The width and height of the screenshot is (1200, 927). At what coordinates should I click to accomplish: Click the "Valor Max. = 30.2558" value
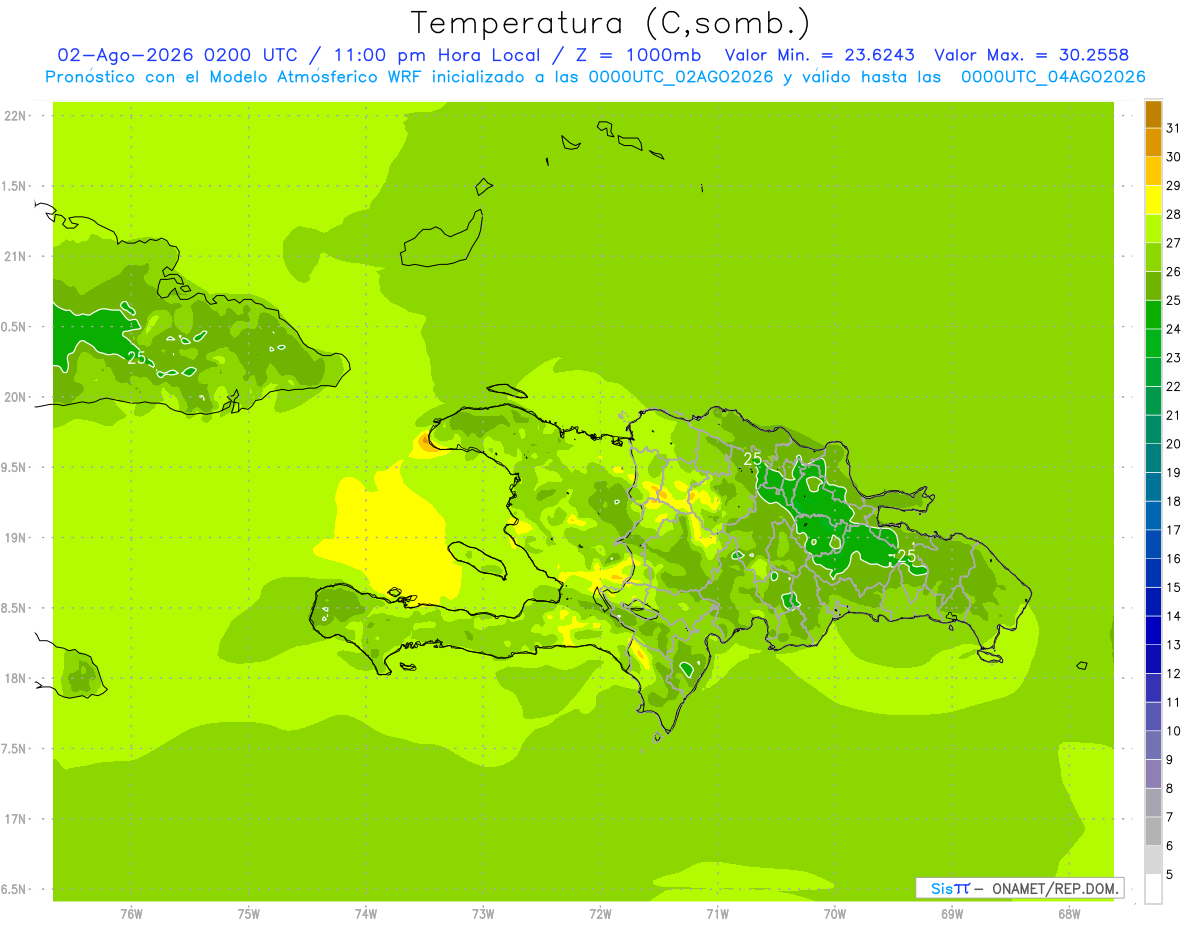[1032, 55]
